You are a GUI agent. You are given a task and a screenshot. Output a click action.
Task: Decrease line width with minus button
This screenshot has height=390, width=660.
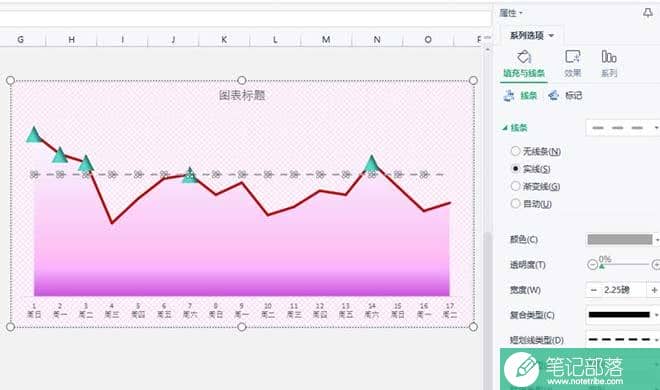coord(593,290)
